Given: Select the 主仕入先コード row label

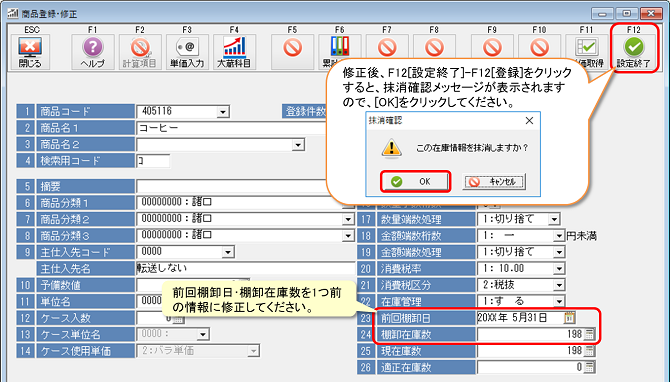Looking at the screenshot, I should pos(85,252).
